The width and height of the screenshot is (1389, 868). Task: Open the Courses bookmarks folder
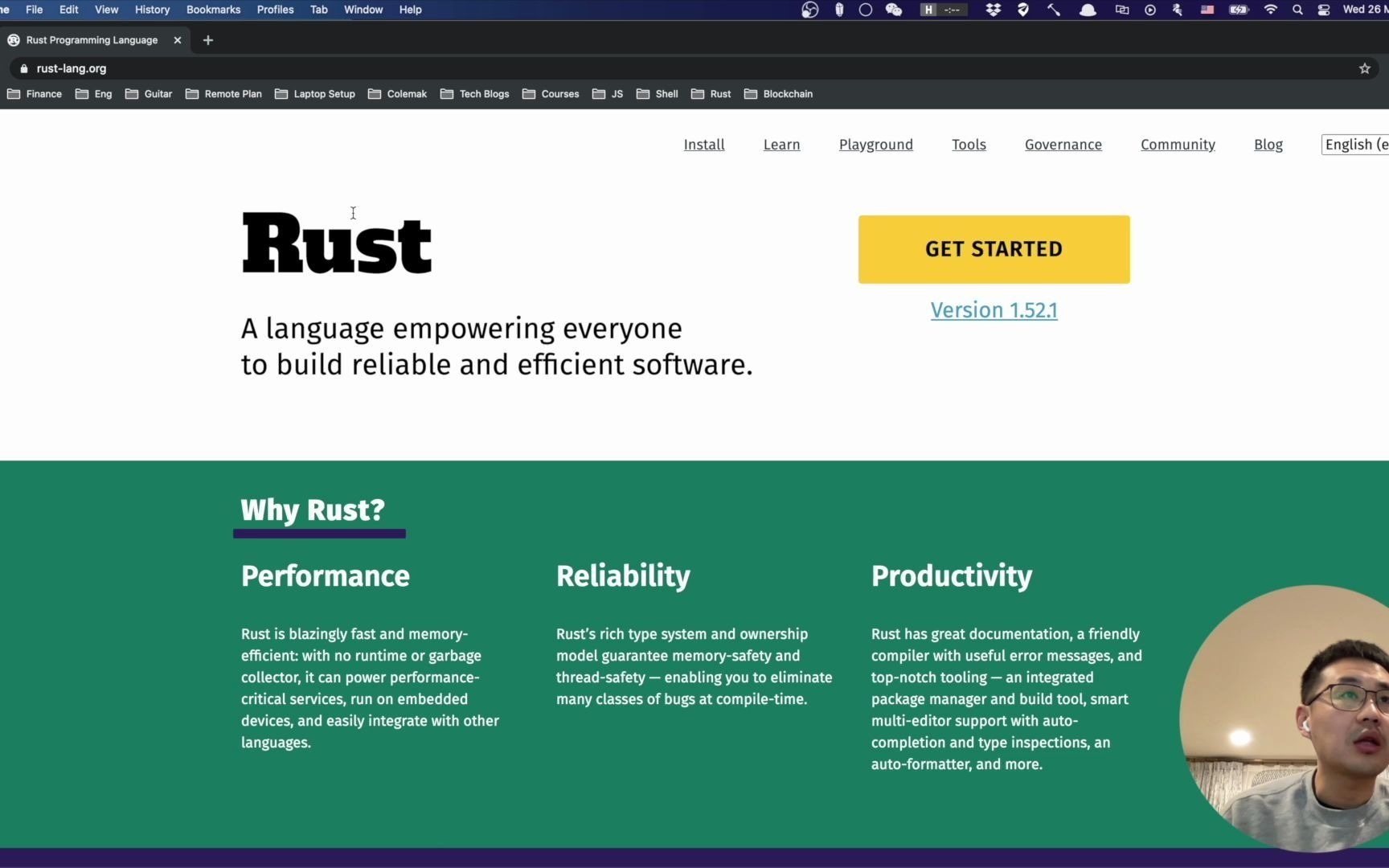tap(551, 94)
